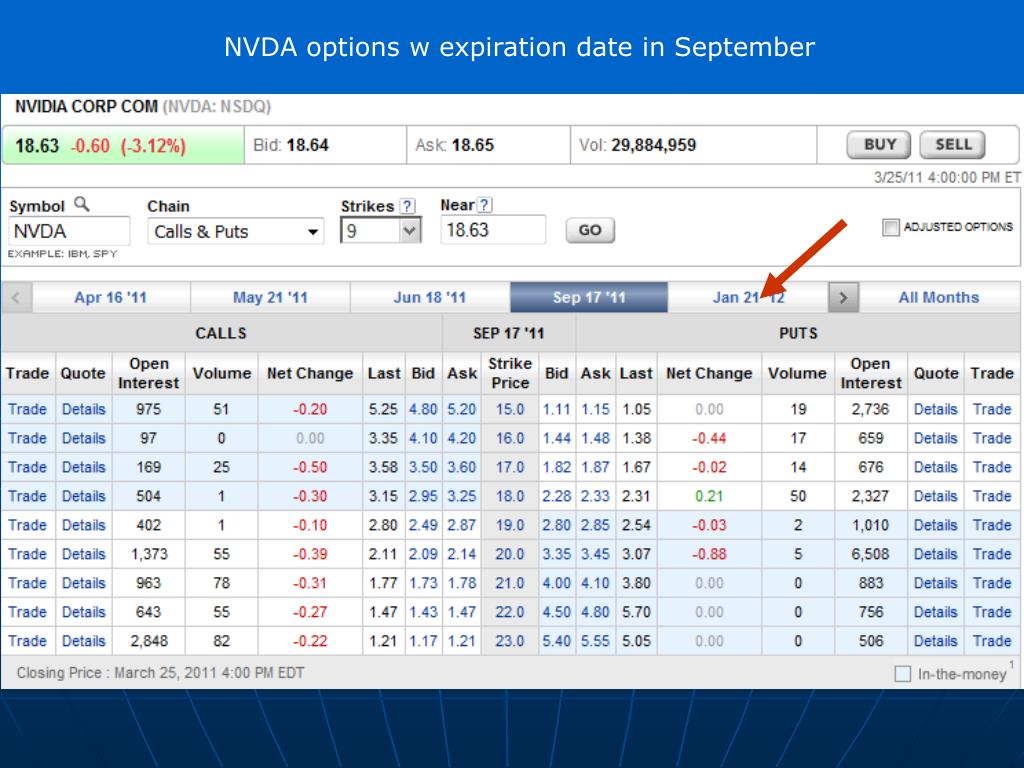The width and height of the screenshot is (1024, 768).
Task: Click the puts Net Change column header
Action: (x=709, y=374)
